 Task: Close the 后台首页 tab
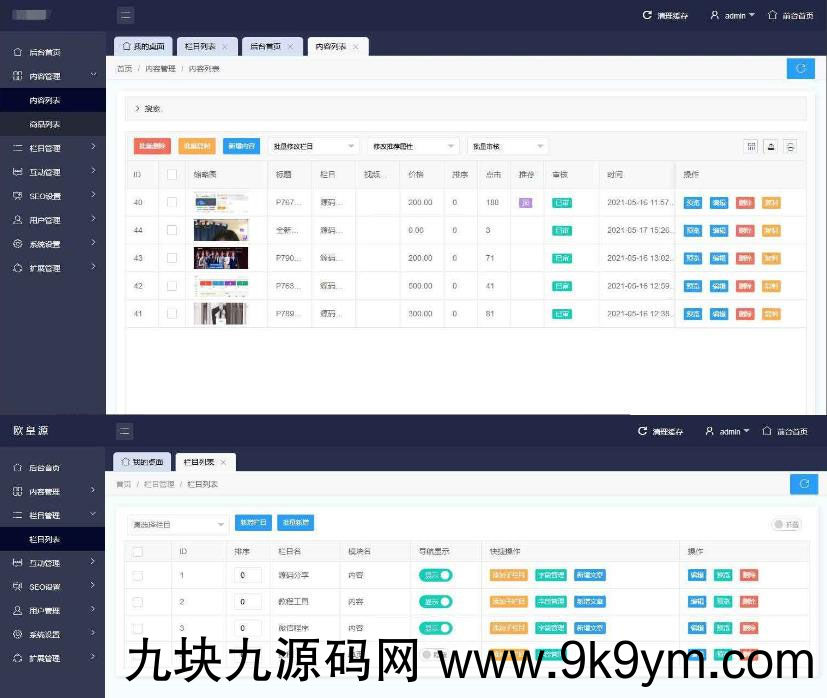290,47
